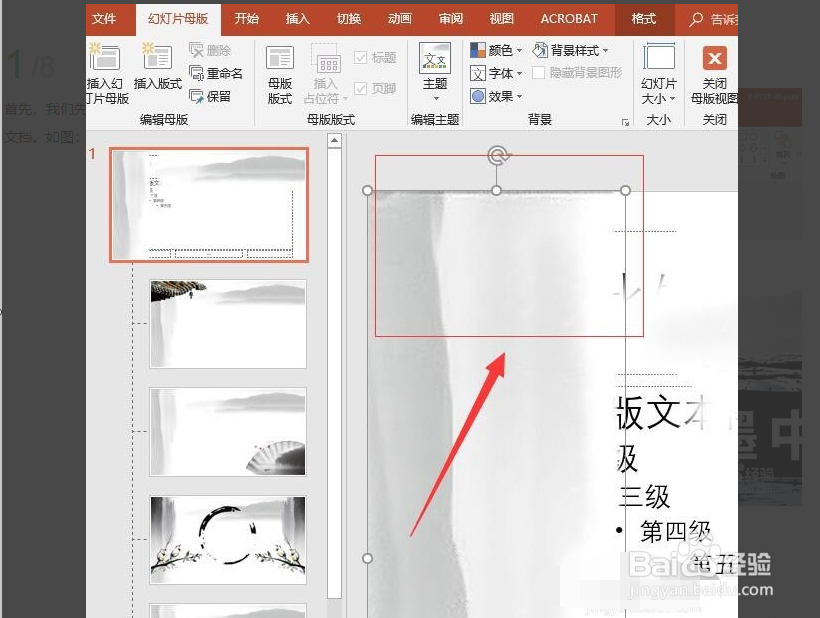Image resolution: width=820 pixels, height=618 pixels.
Task: Close master view with 关闭母版视图
Action: coord(714,74)
